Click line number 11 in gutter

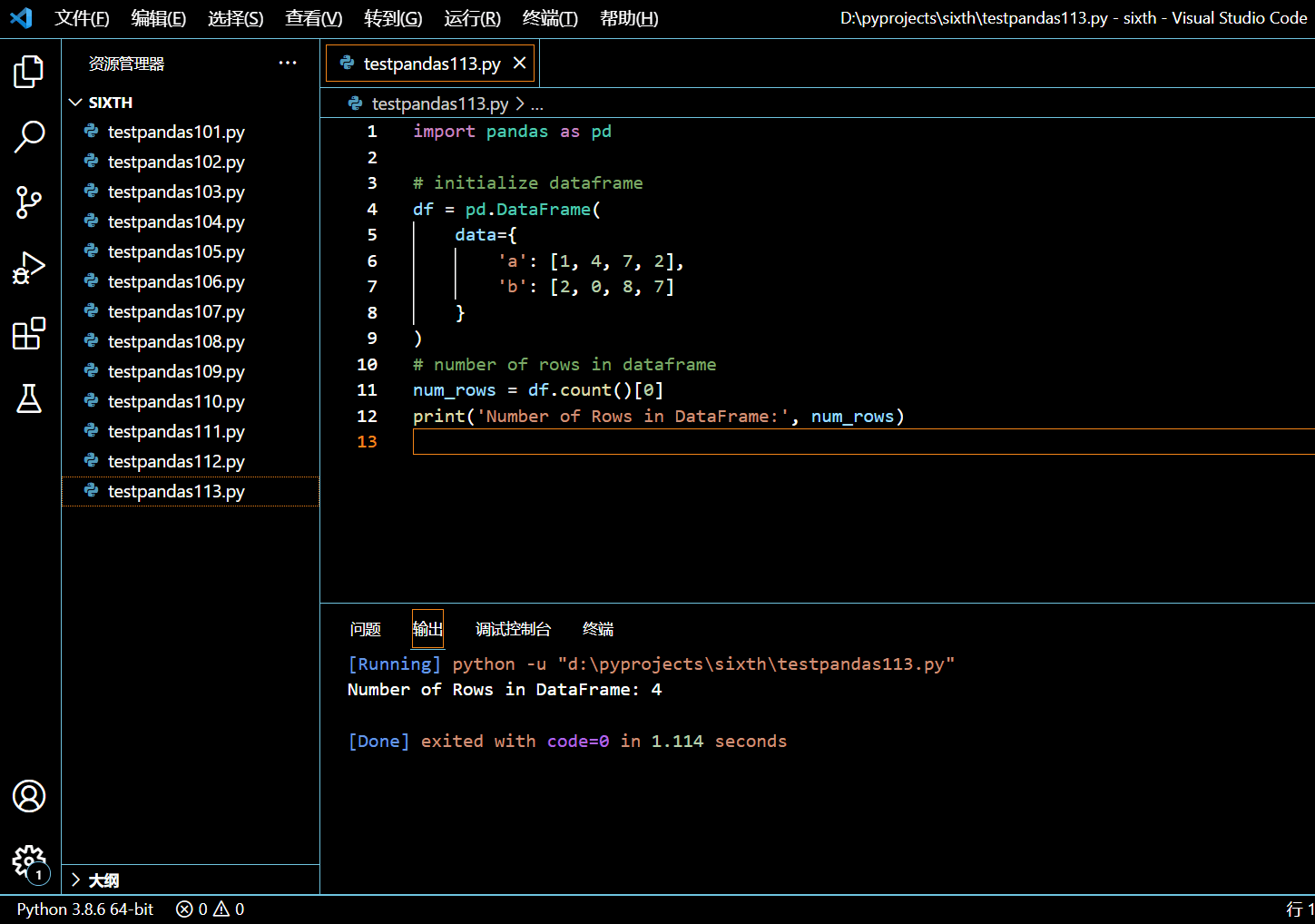pos(367,389)
